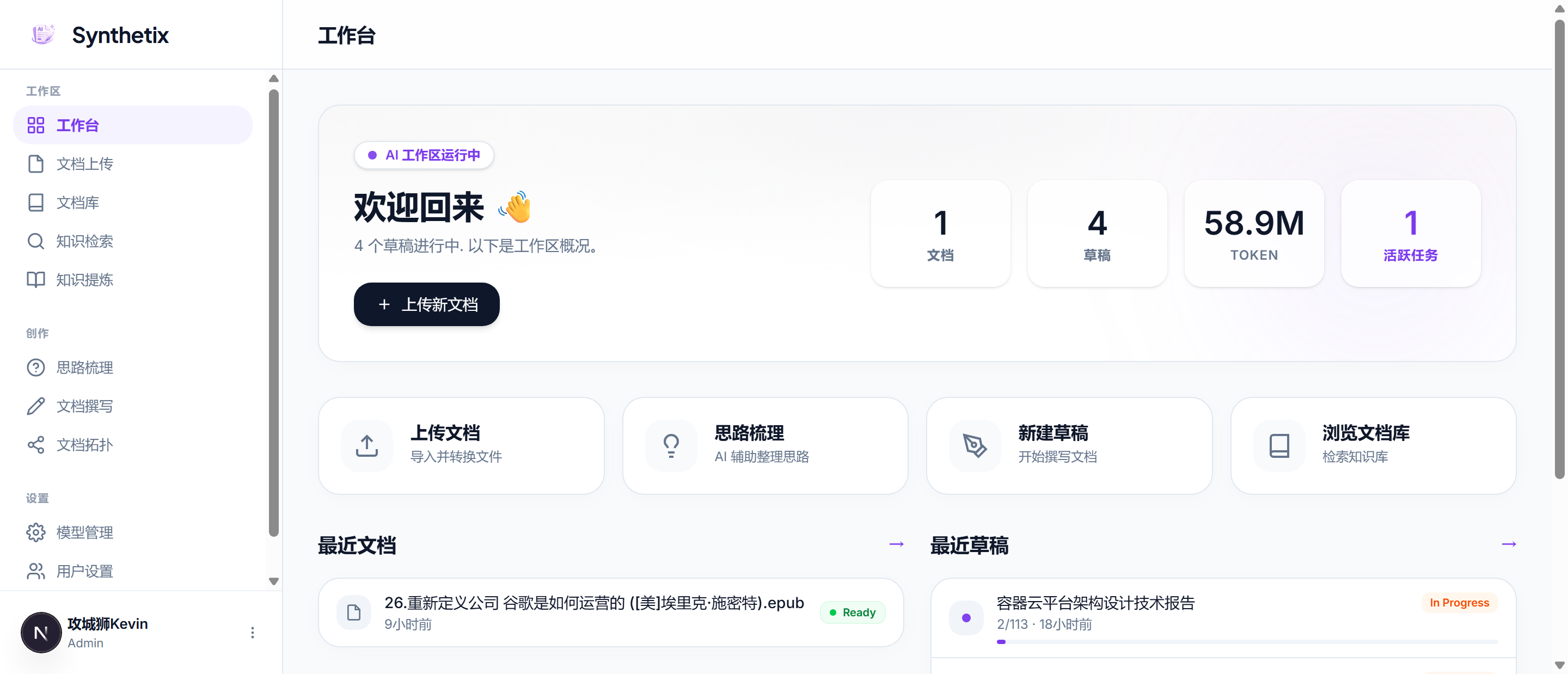This screenshot has width=1568, height=674.
Task: Open 文档上传 in the sidebar
Action: point(133,164)
